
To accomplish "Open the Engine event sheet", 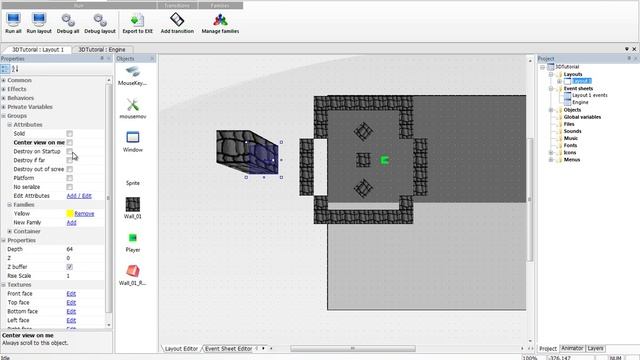I will click(580, 102).
